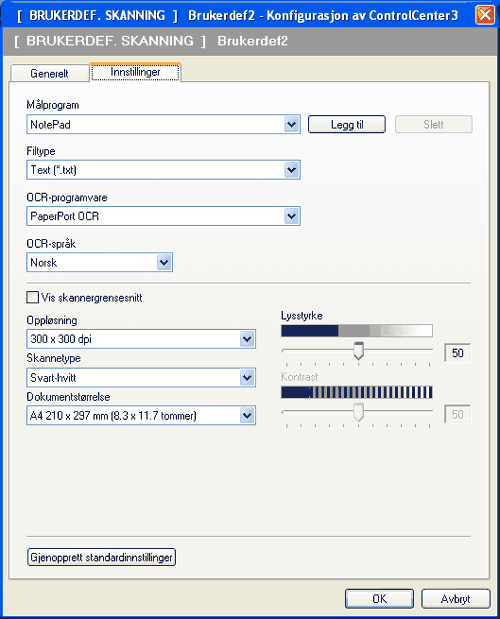The width and height of the screenshot is (500, 619).
Task: Select the Innstillinger tab
Action: coord(135,72)
